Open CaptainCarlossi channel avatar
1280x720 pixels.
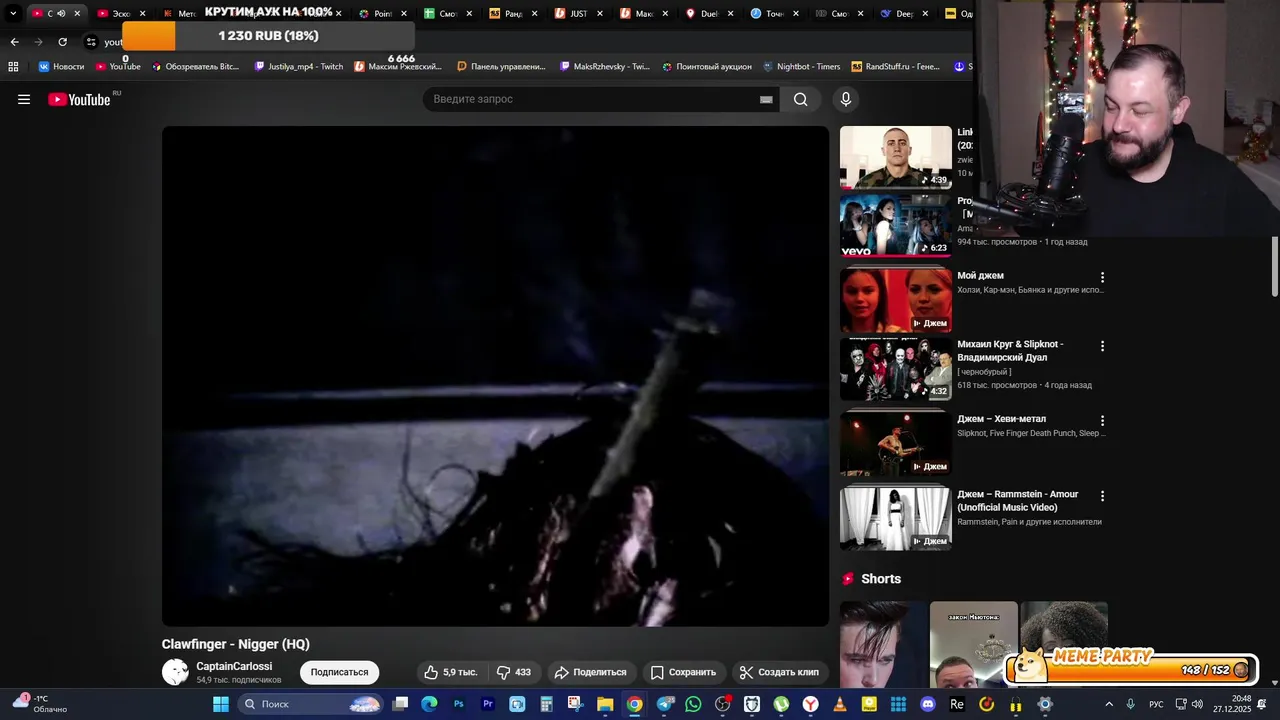click(x=175, y=672)
